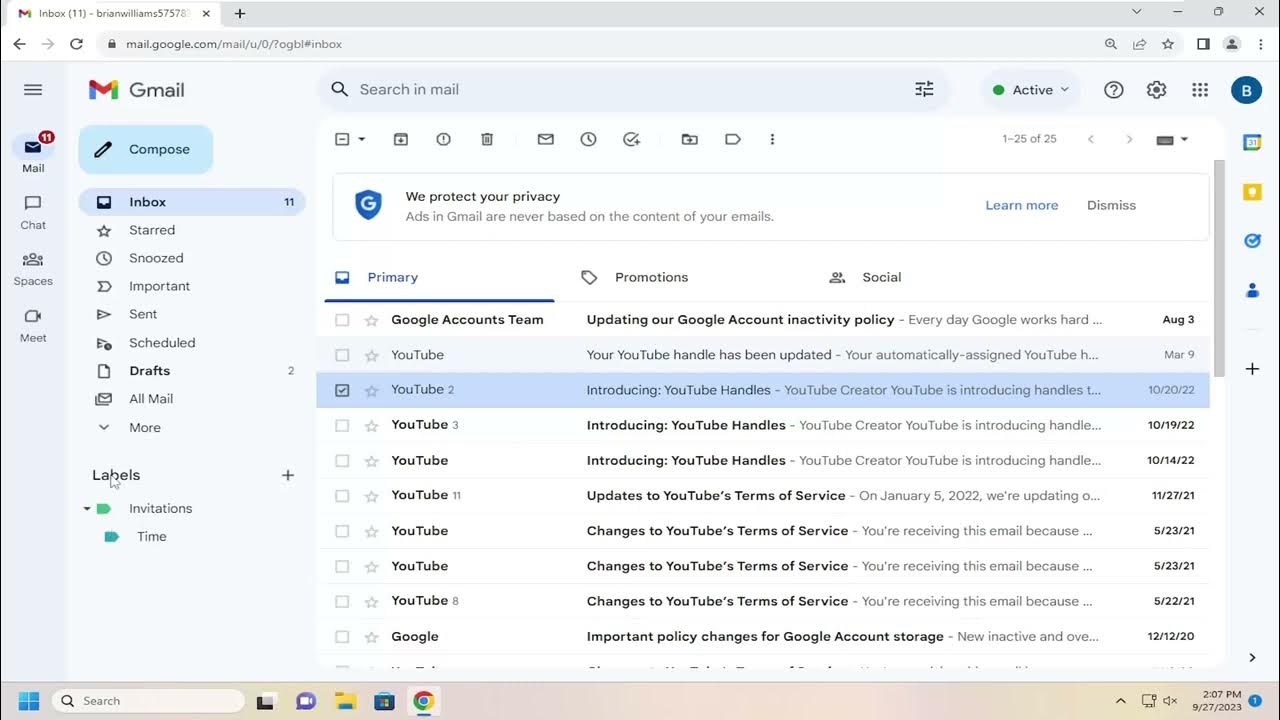Click the Snooze clock icon in toolbar

coord(589,140)
